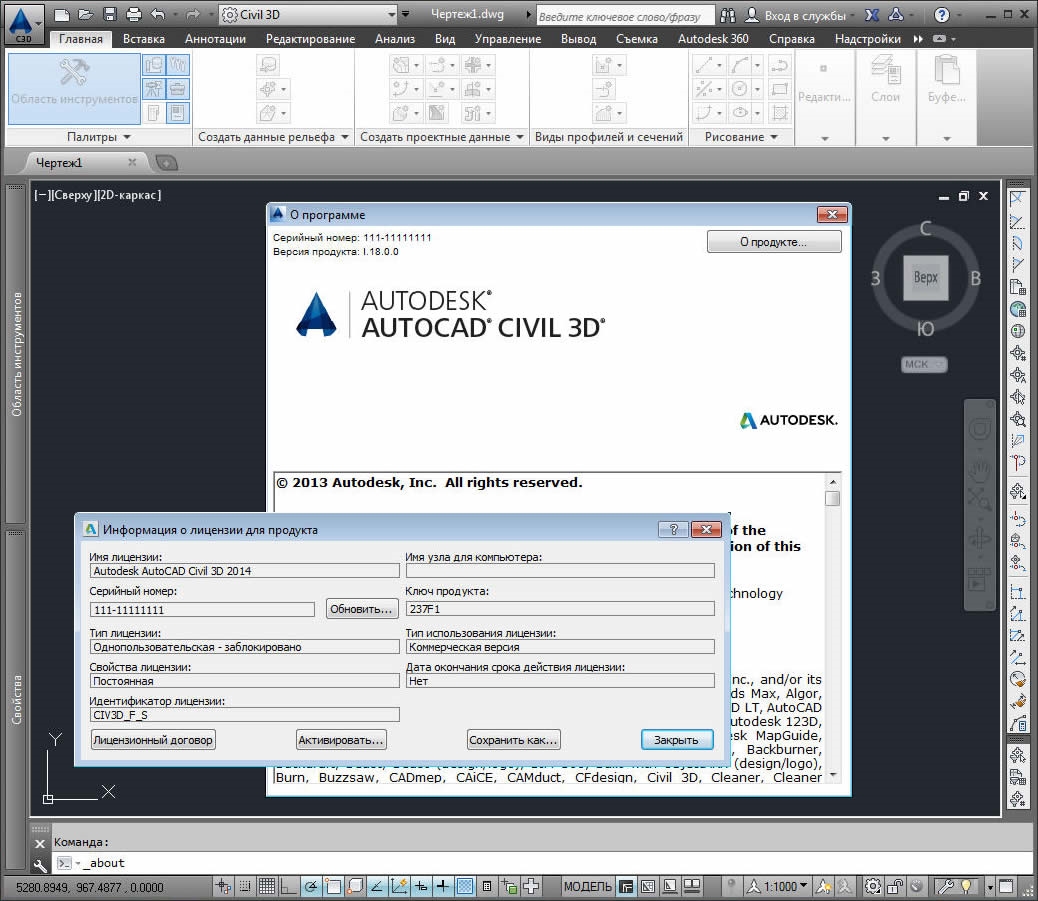Toggle grid display in the status bar

pyautogui.click(x=267, y=886)
